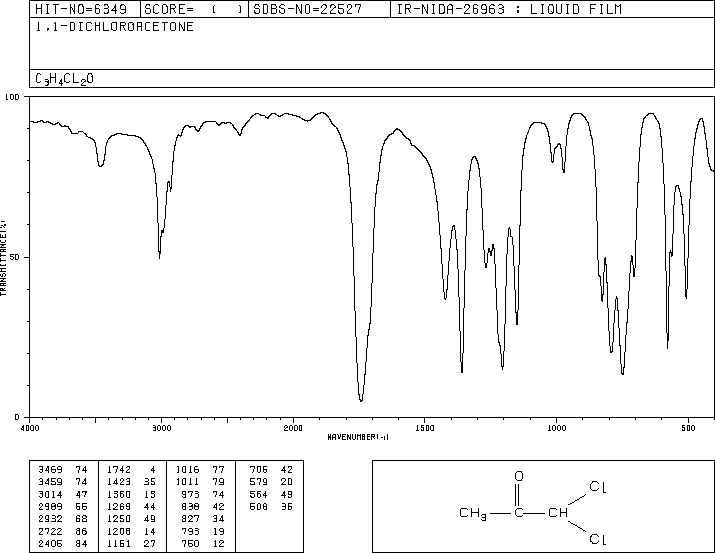The width and height of the screenshot is (715, 553).
Task: Select the 973 peak entry in table
Action: pos(203,494)
